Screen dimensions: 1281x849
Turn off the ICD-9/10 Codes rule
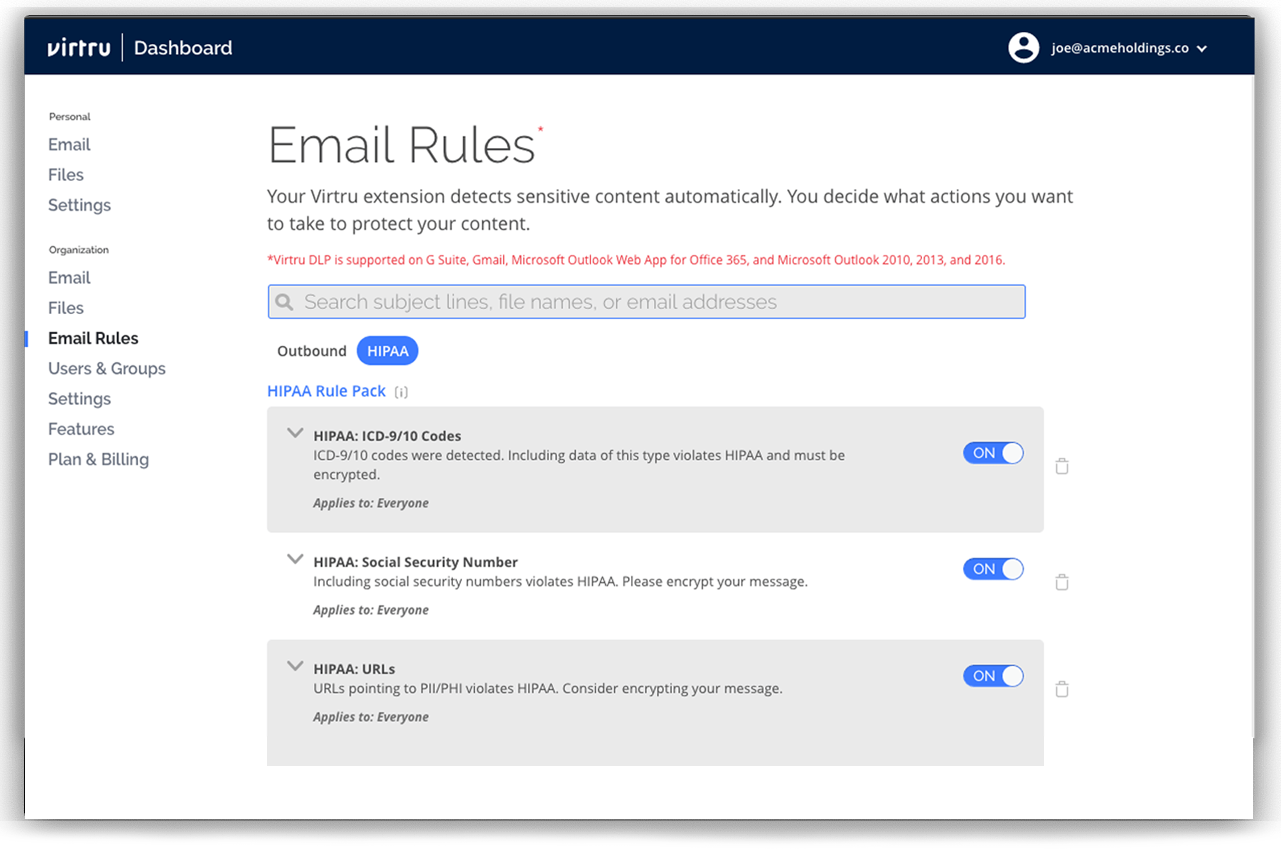click(993, 453)
